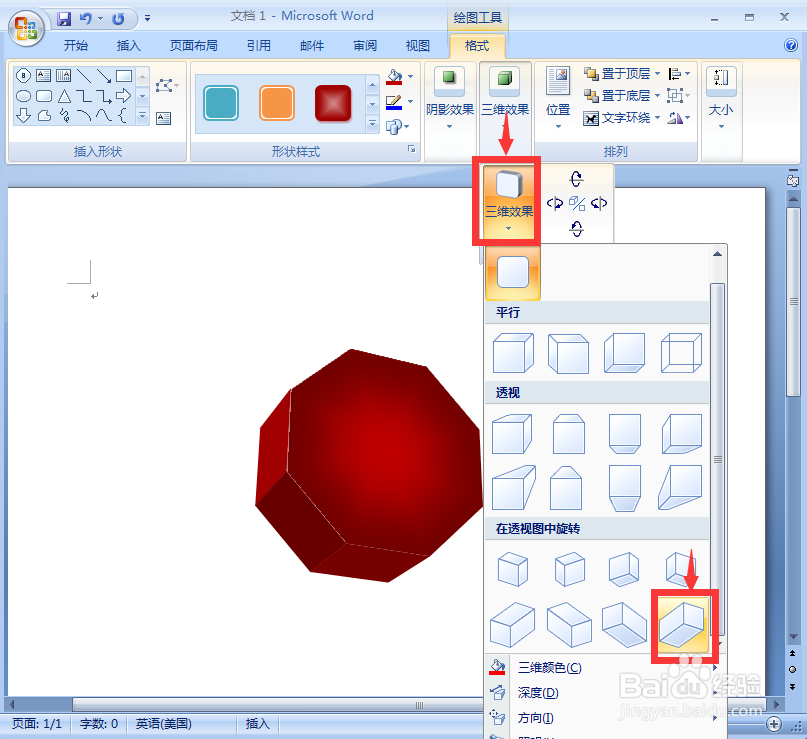807x739 pixels.
Task: Apply the teal shape style swatch
Action: pyautogui.click(x=221, y=103)
